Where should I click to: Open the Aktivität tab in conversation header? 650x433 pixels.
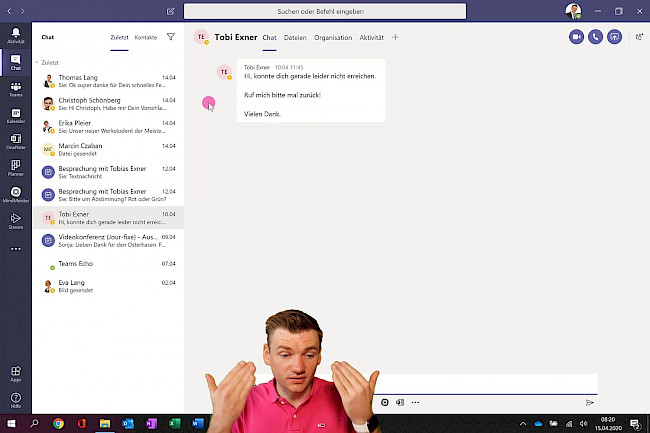[371, 37]
